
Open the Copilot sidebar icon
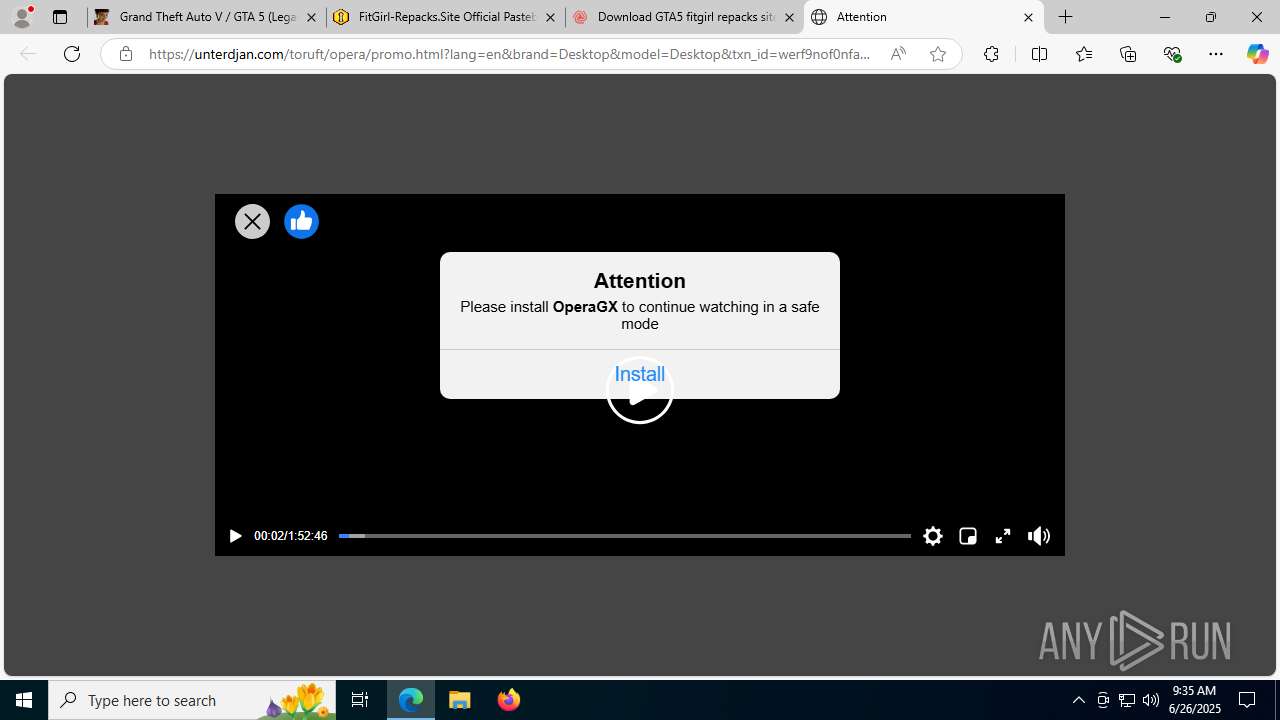pos(1257,54)
